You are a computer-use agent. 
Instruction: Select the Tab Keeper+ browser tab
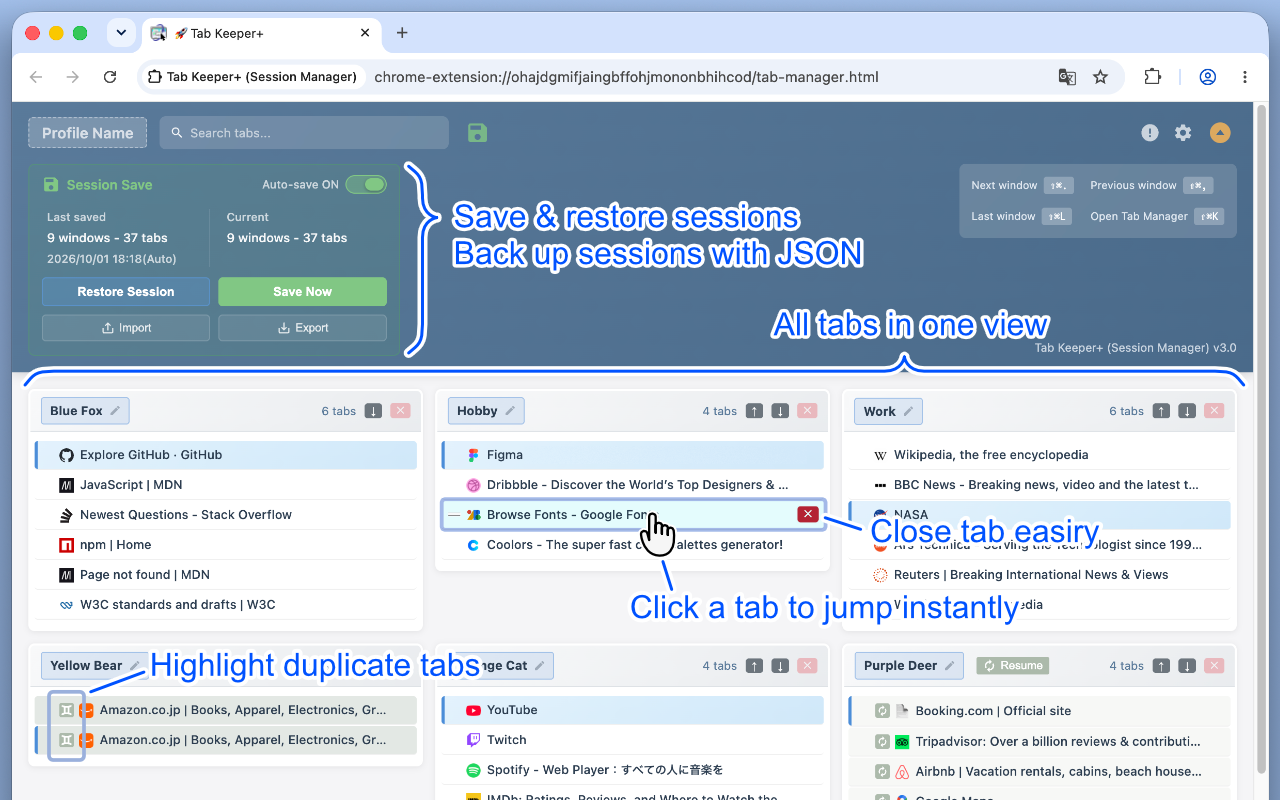coord(262,33)
